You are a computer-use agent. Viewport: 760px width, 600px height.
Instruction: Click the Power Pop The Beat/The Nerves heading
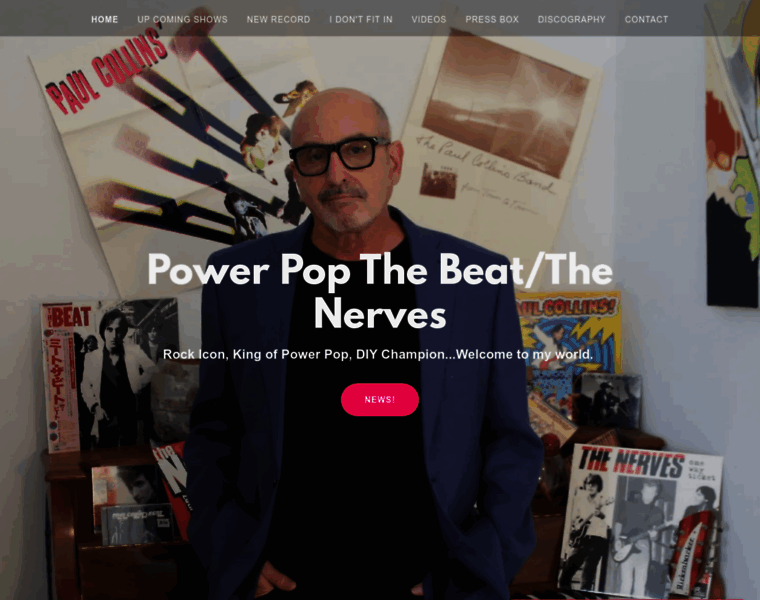click(x=380, y=292)
